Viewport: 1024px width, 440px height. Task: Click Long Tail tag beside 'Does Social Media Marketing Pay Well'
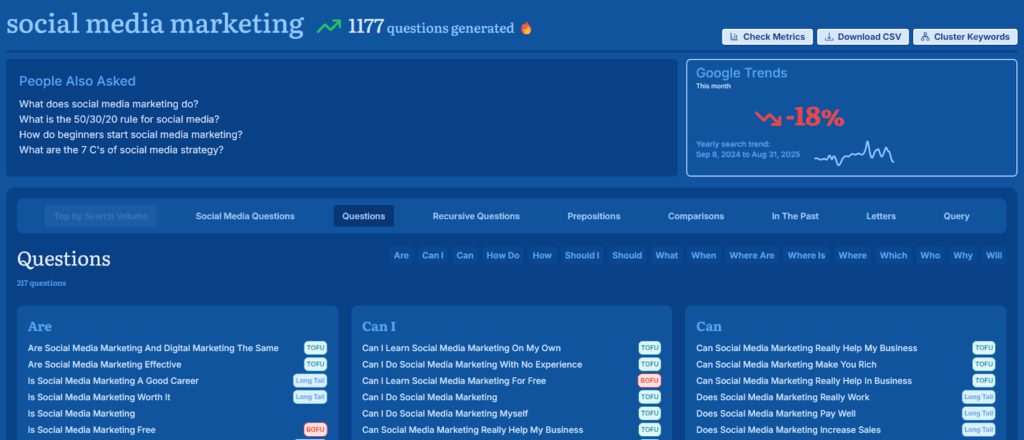pos(979,413)
